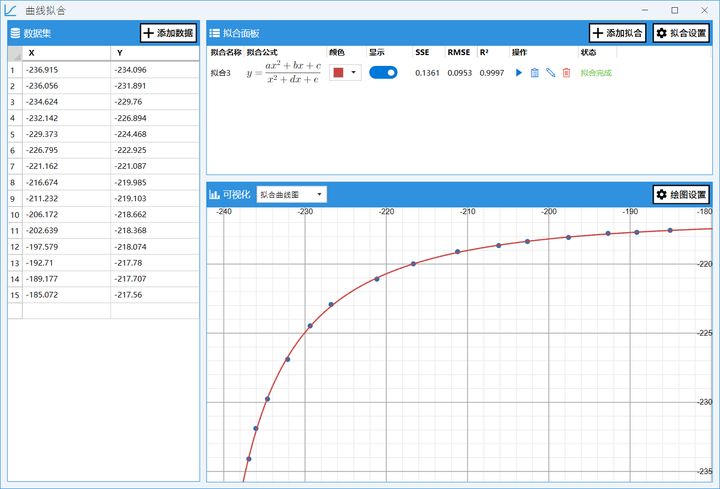720x489 pixels.
Task: Click the 数据集 database icon
Action: pos(15,33)
